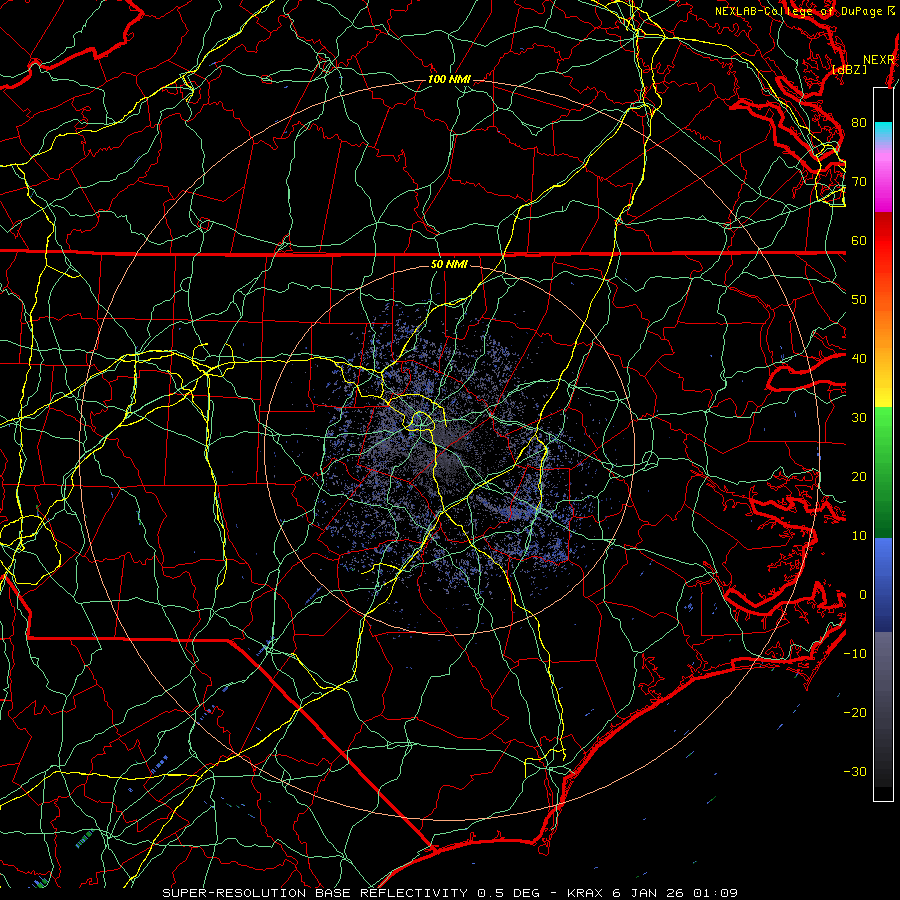Click the 70 dBZ scale value
Screen dimensions: 900x900
tap(859, 181)
